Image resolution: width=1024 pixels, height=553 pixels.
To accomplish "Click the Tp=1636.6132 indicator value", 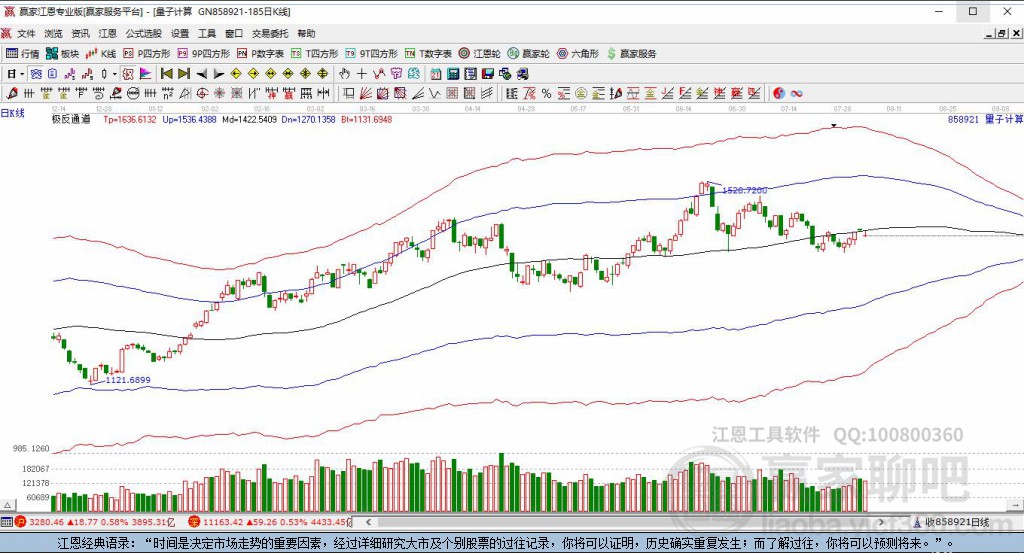I will pos(130,119).
